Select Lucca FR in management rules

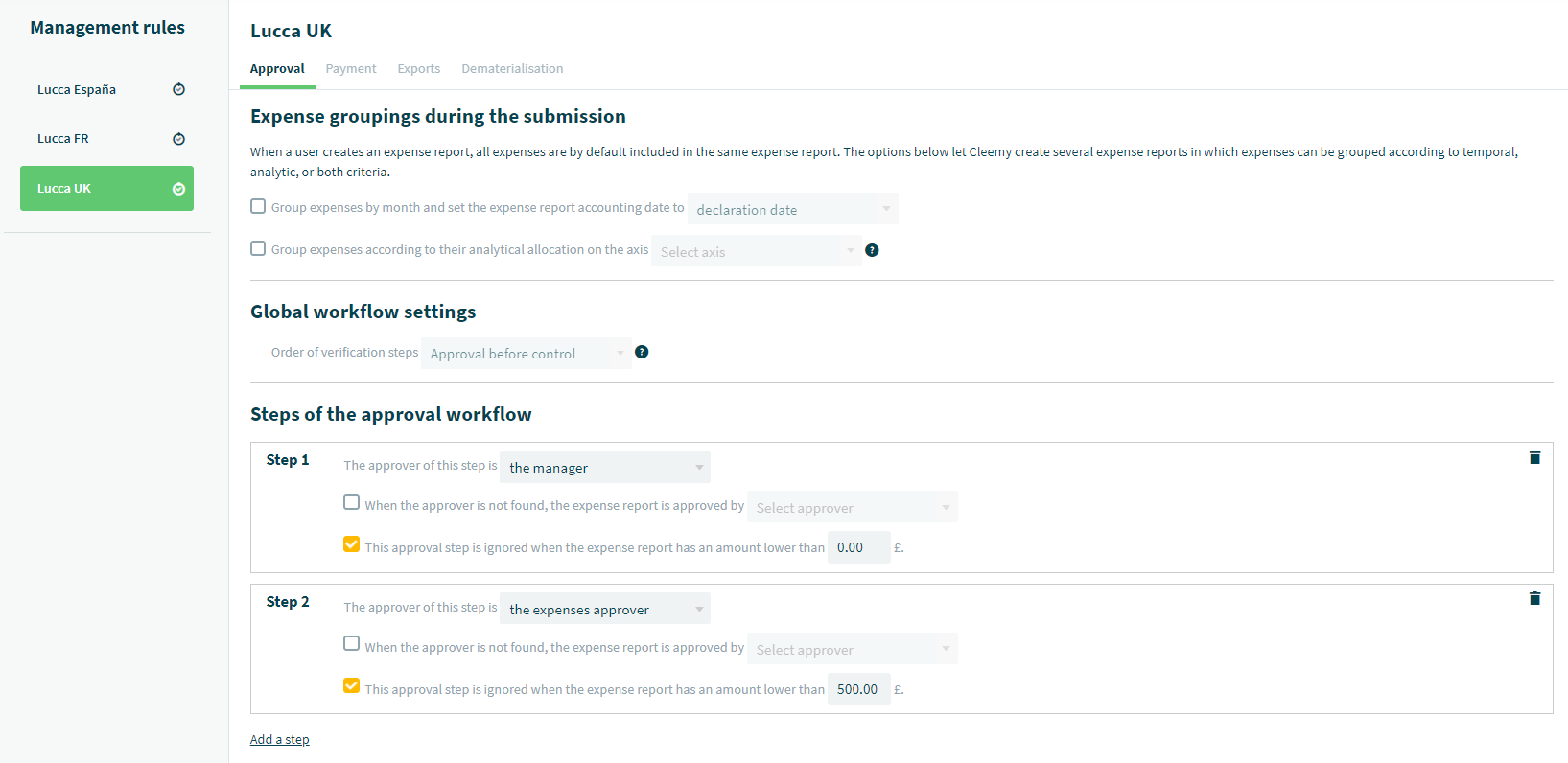point(106,139)
